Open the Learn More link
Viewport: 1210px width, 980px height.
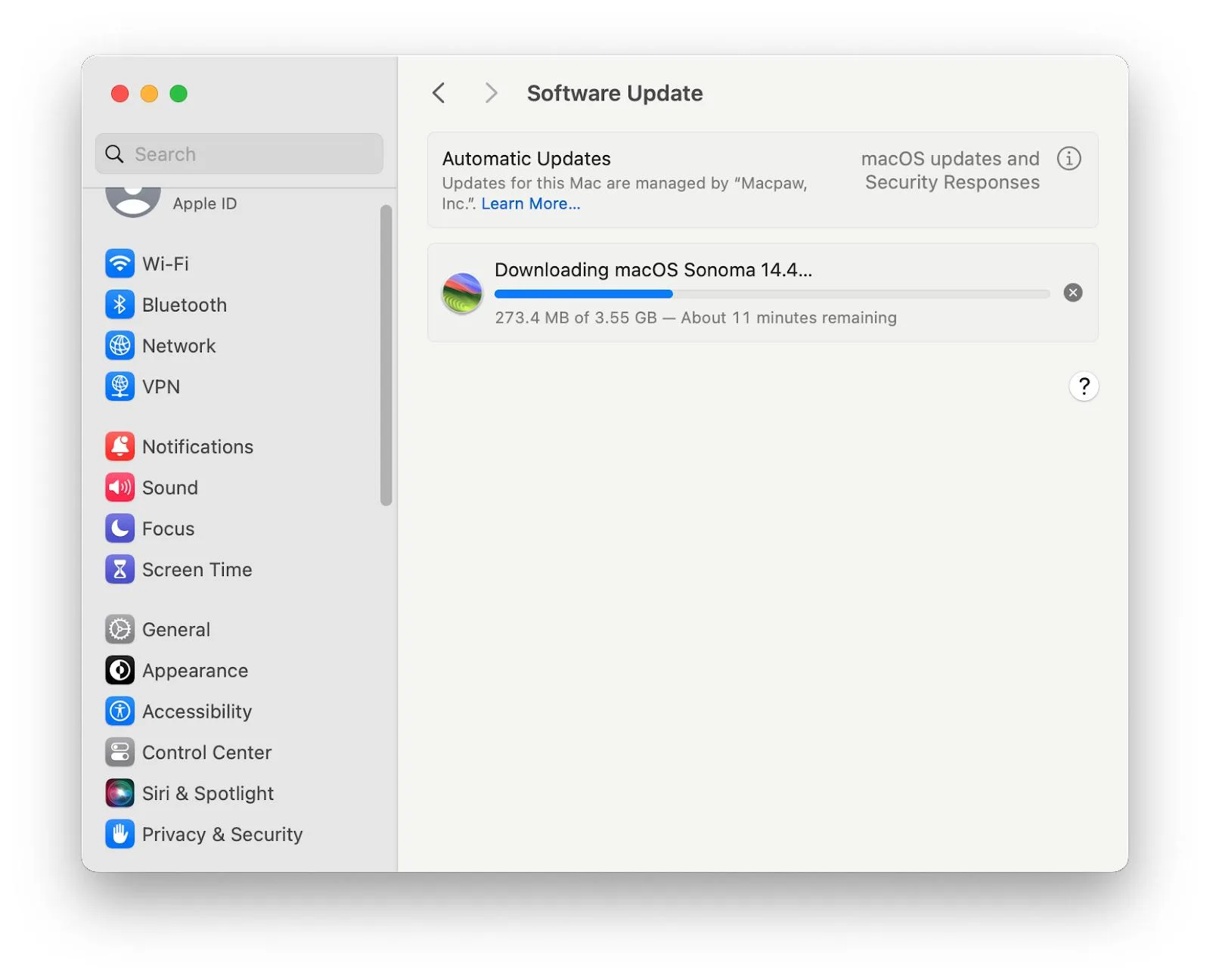(x=531, y=203)
